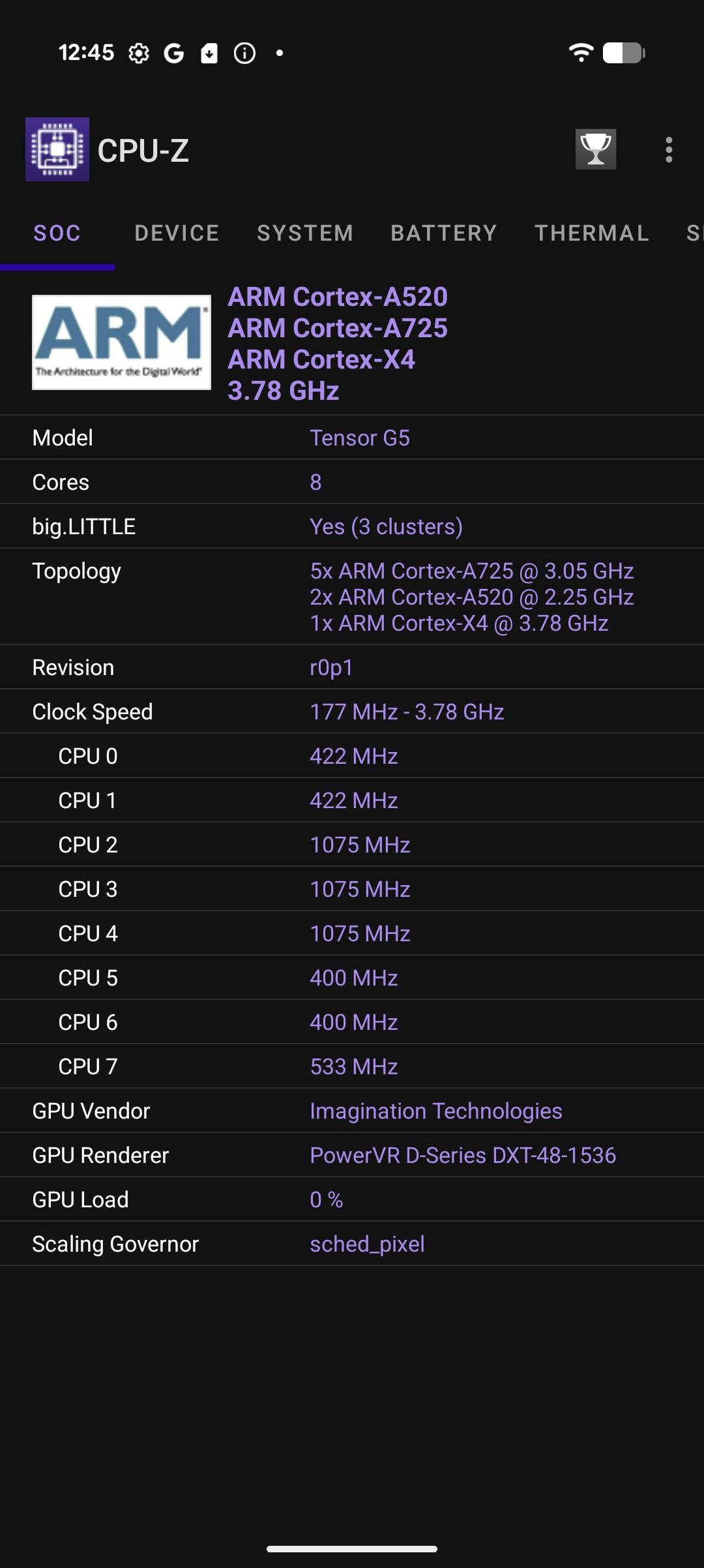Tap the Tensor G5 model row
This screenshot has width=704, height=1568.
(x=352, y=438)
